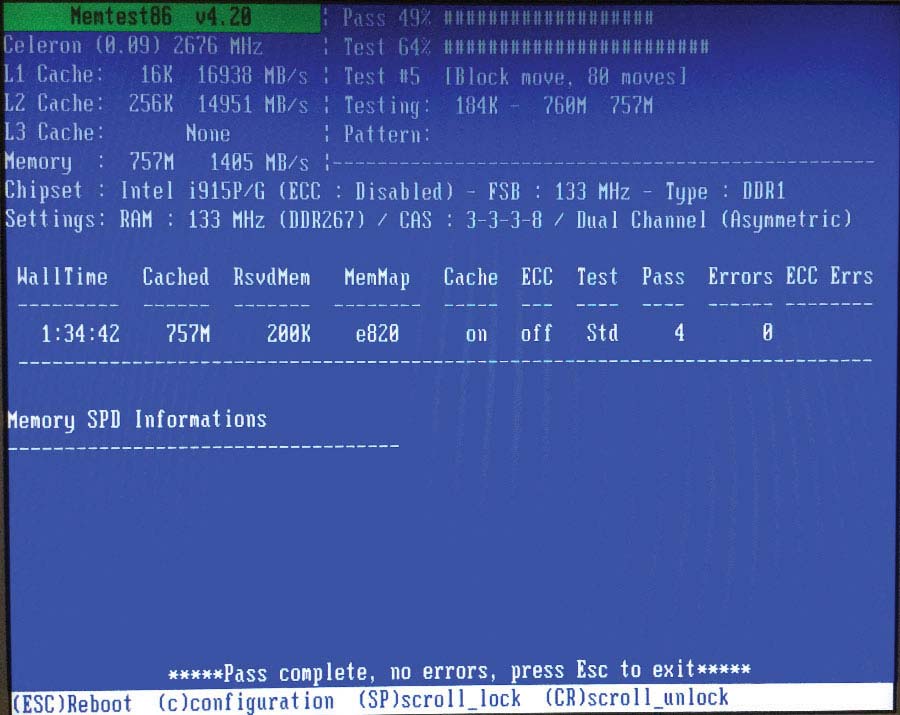Click the WallTime value 1:34:42
This screenshot has height=715, width=900.
click(80, 333)
